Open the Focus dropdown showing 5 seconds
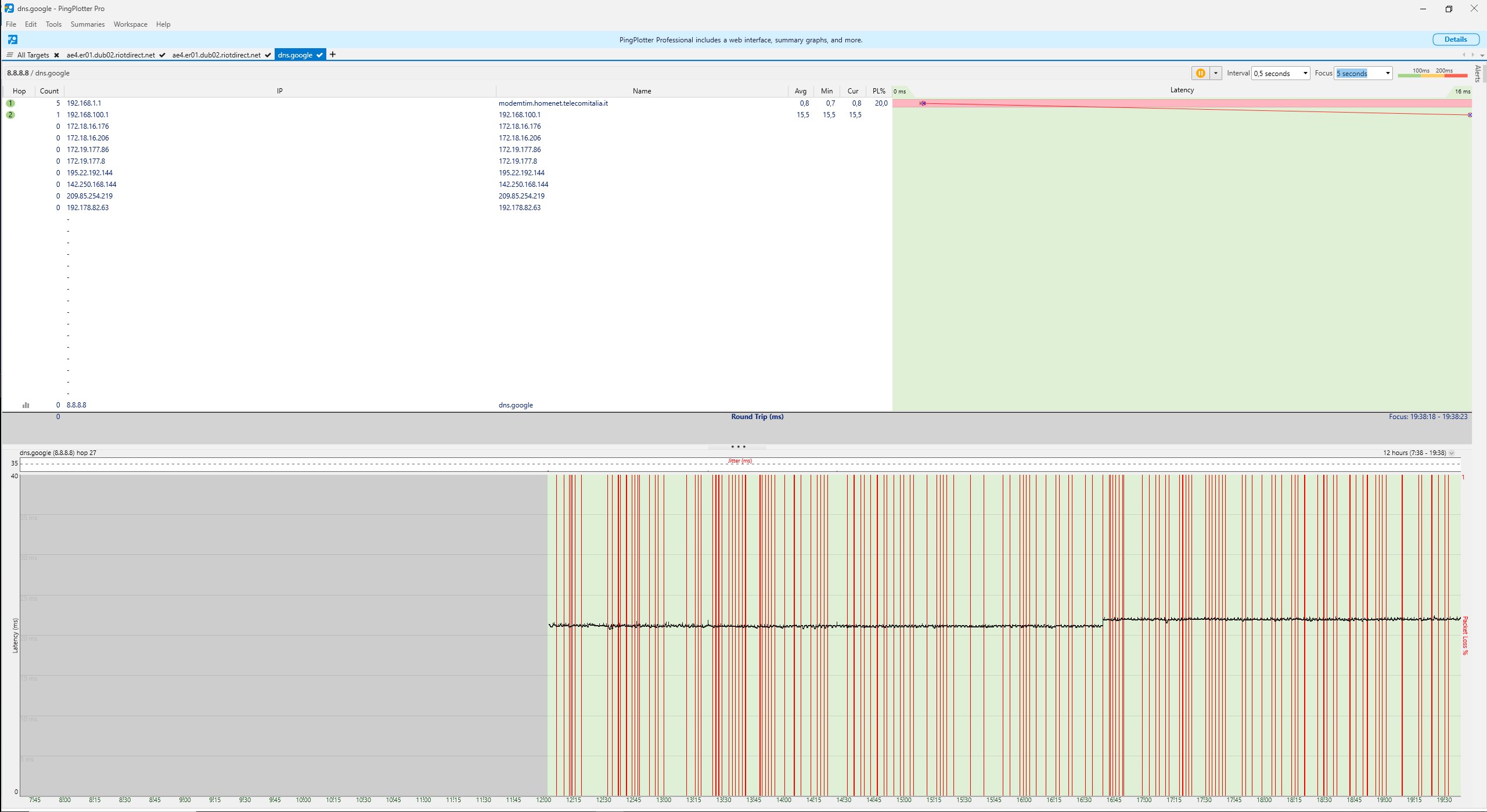This screenshot has height=812, width=1487. 1363,73
